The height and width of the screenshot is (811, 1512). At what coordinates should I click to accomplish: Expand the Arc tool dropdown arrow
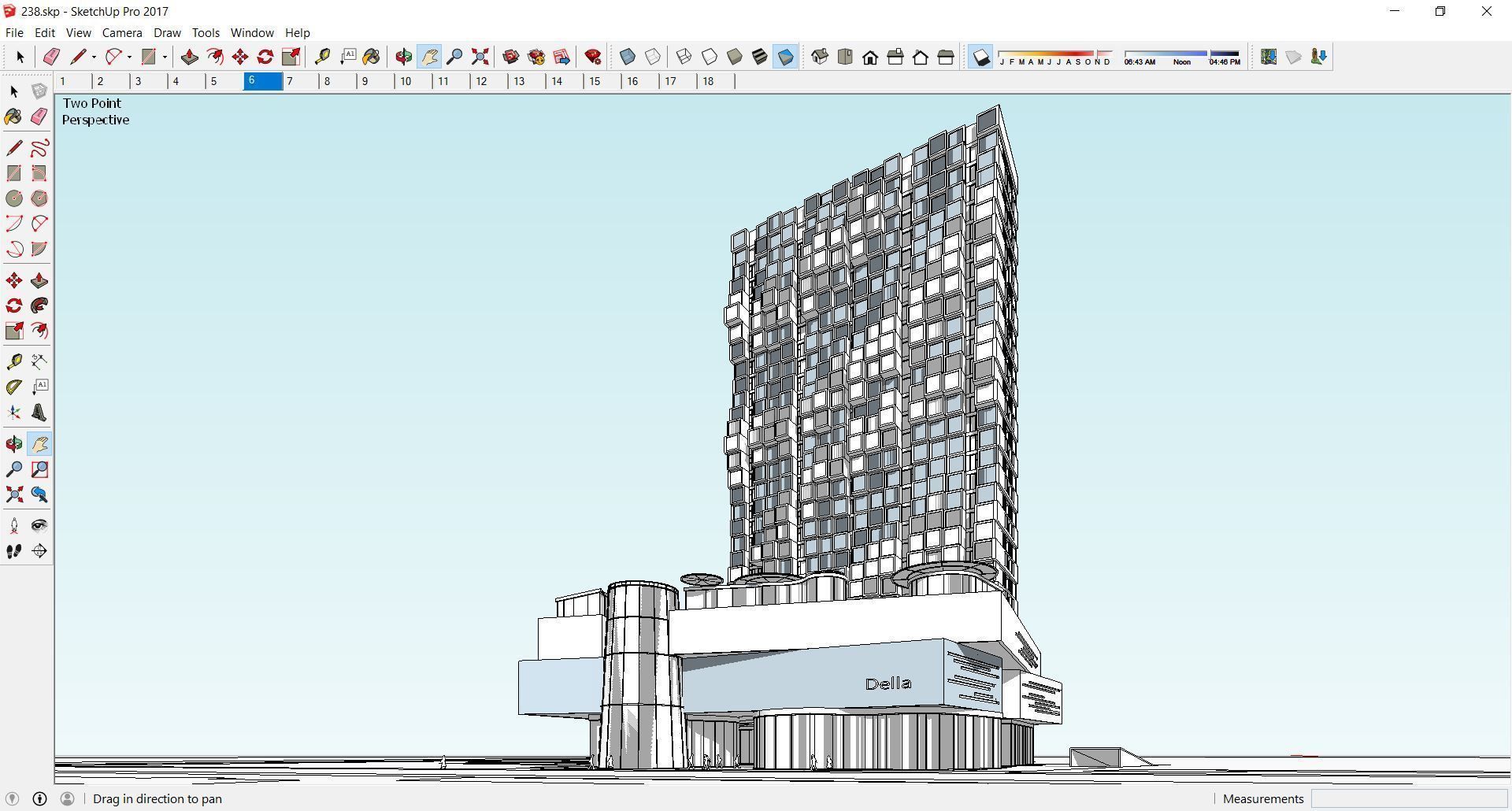click(129, 57)
